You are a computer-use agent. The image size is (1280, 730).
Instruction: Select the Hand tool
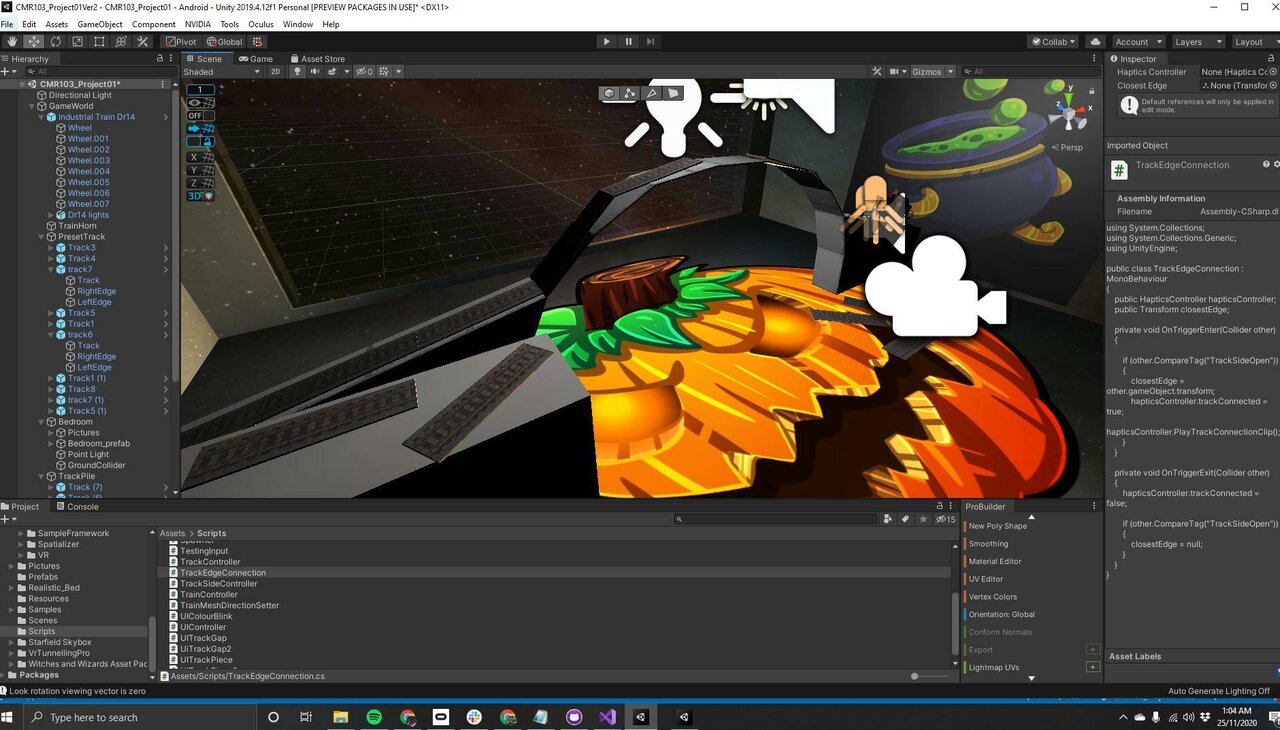click(12, 42)
